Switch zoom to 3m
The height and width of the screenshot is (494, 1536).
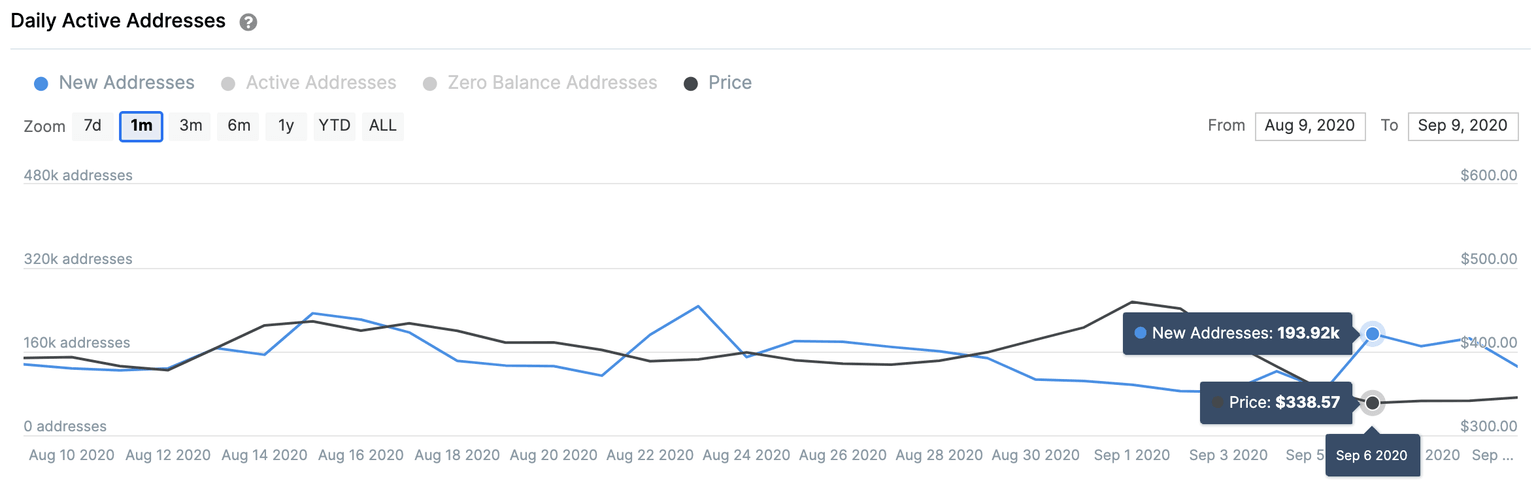pyautogui.click(x=190, y=126)
